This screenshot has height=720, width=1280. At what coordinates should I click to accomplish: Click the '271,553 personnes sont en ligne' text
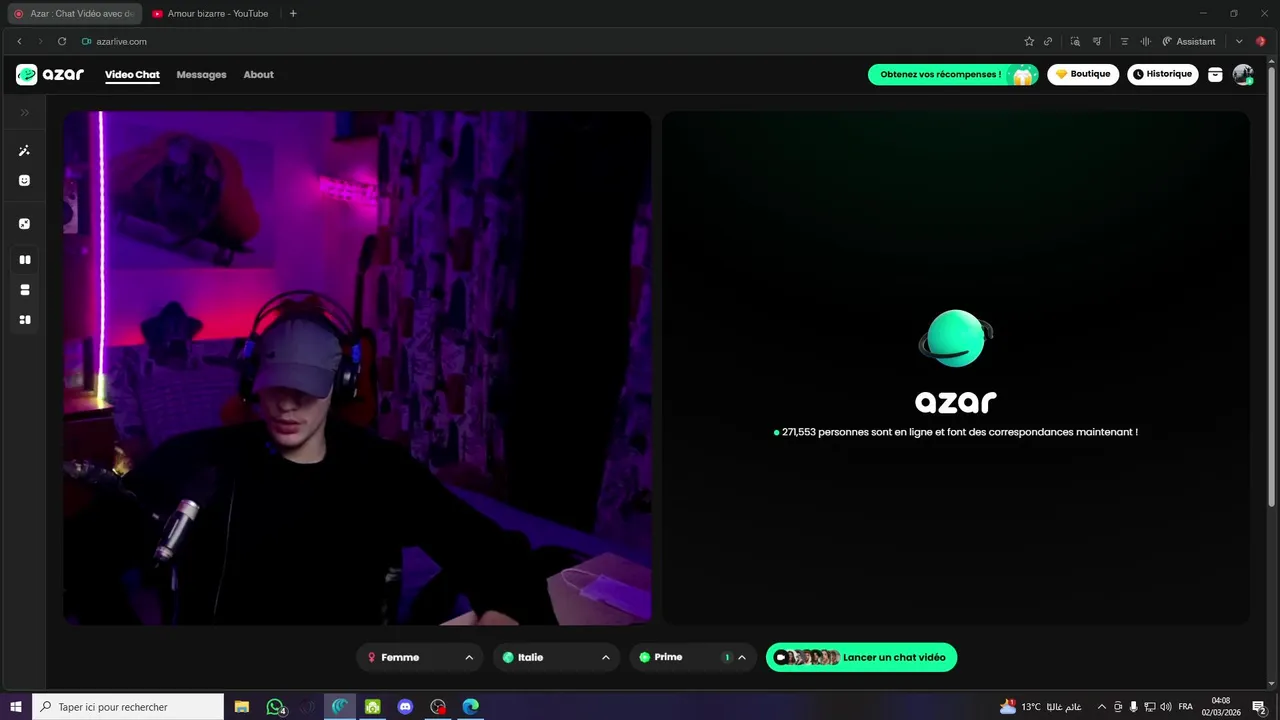pos(960,432)
